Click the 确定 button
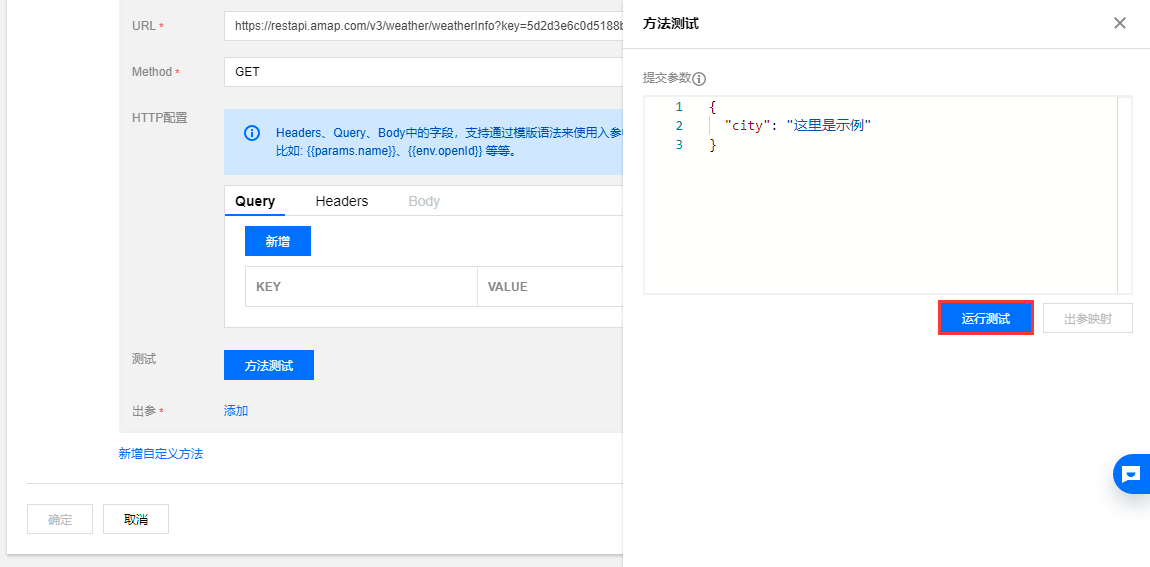Image resolution: width=1150 pixels, height=567 pixels. (x=60, y=519)
